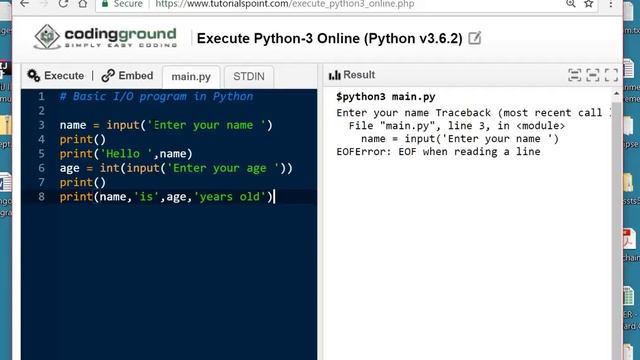This screenshot has height=360, width=640.
Task: Click 'EOFError: EOF when reading a line'
Action: (x=438, y=152)
